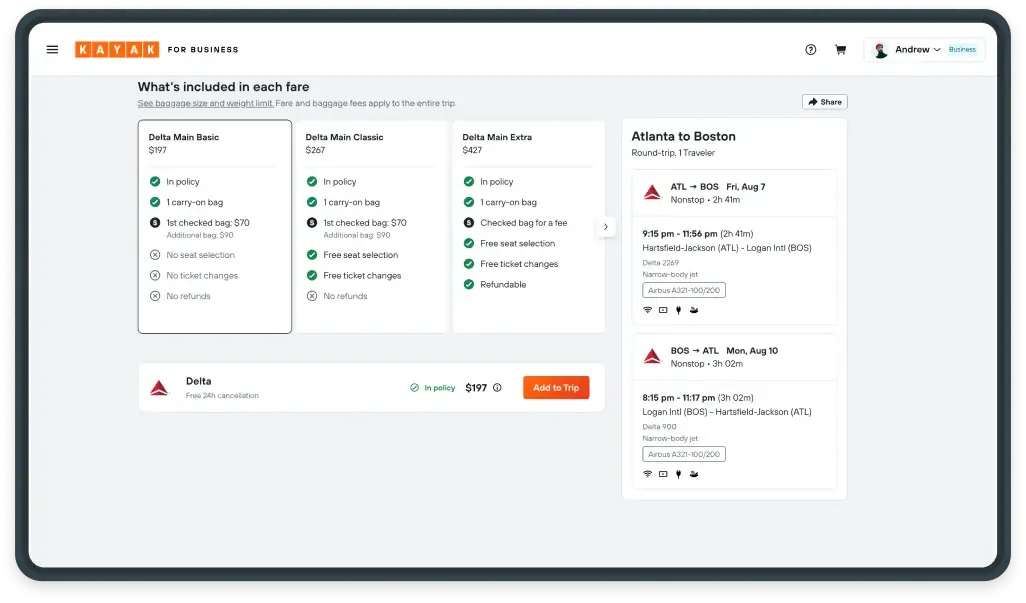Click the KAYAK logo
This screenshot has width=1026, height=603.
click(x=116, y=49)
